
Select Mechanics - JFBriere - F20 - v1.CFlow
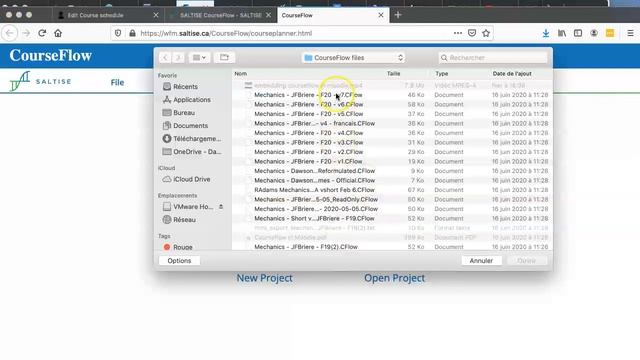click(392, 162)
